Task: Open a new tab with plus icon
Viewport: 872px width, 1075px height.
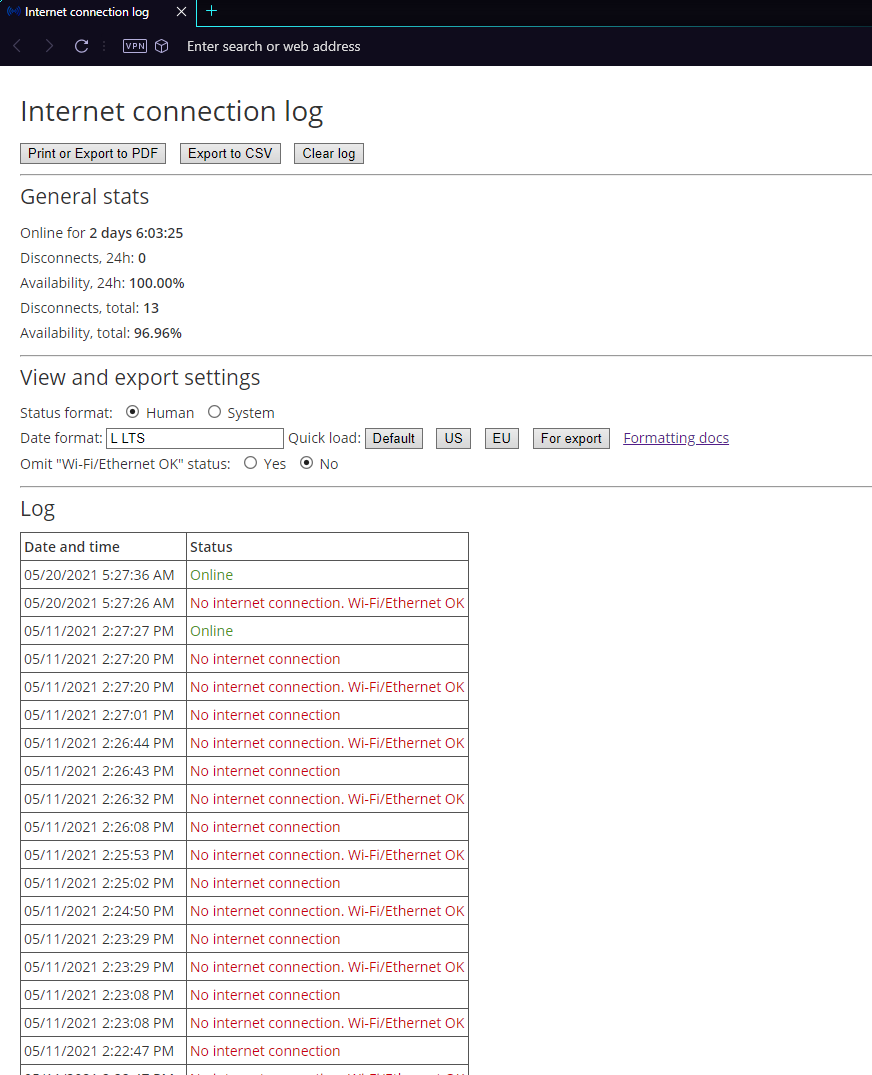Action: tap(211, 12)
